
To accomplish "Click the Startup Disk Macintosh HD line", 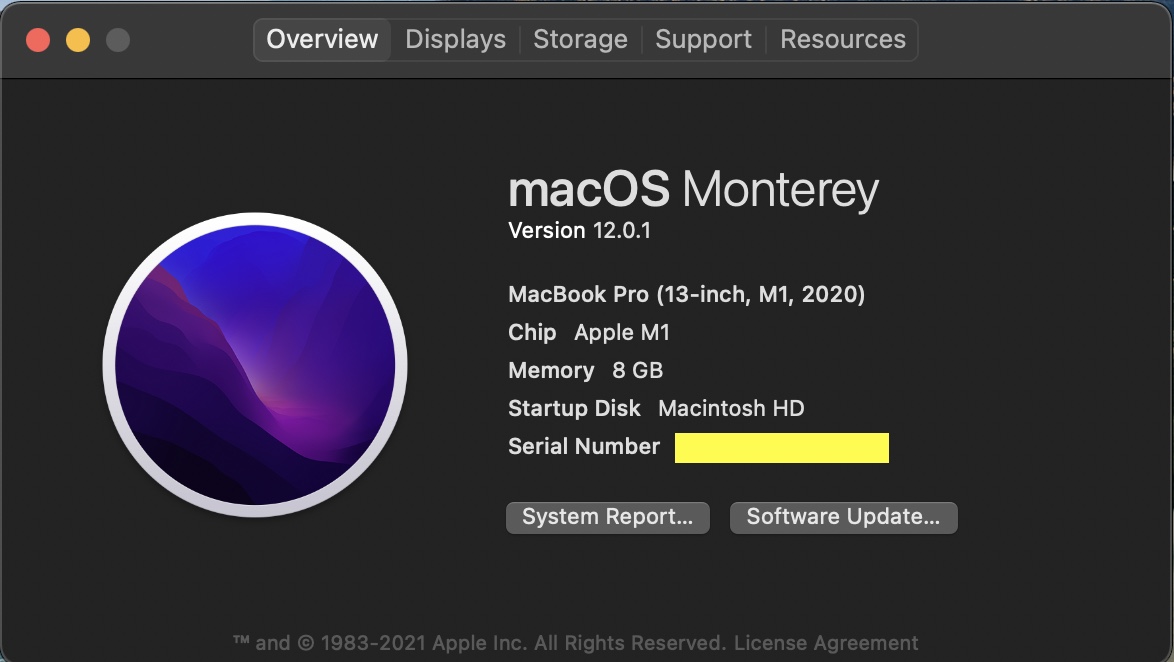I will tap(656, 408).
